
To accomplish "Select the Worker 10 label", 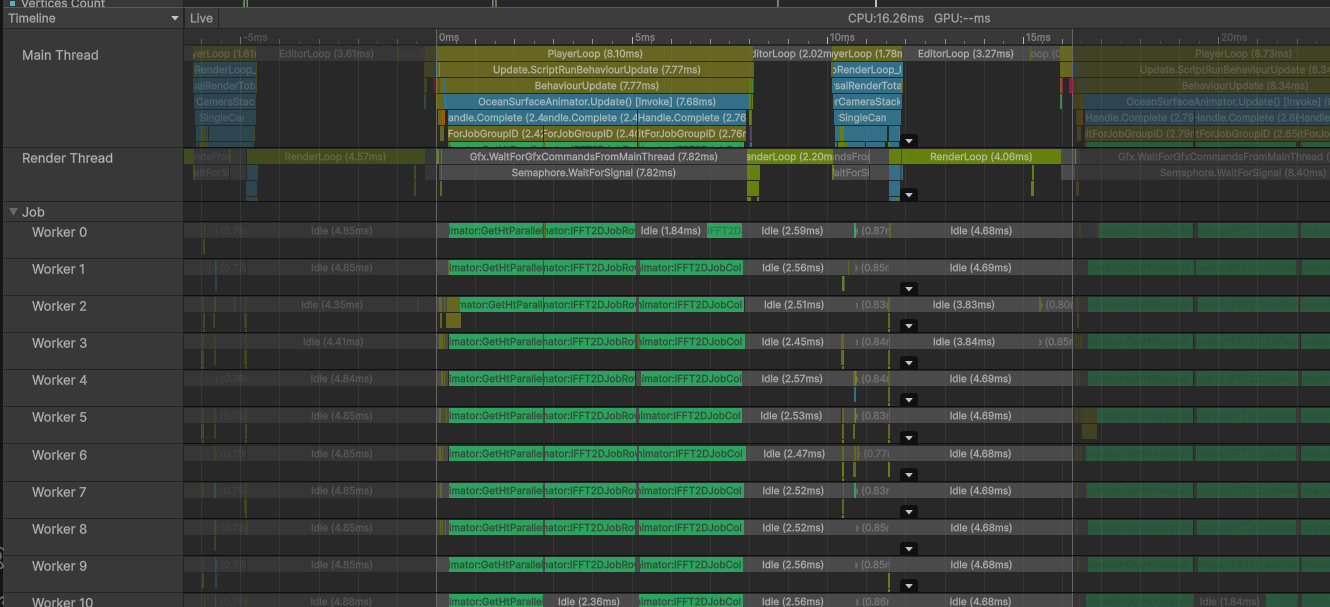I will click(x=63, y=602).
